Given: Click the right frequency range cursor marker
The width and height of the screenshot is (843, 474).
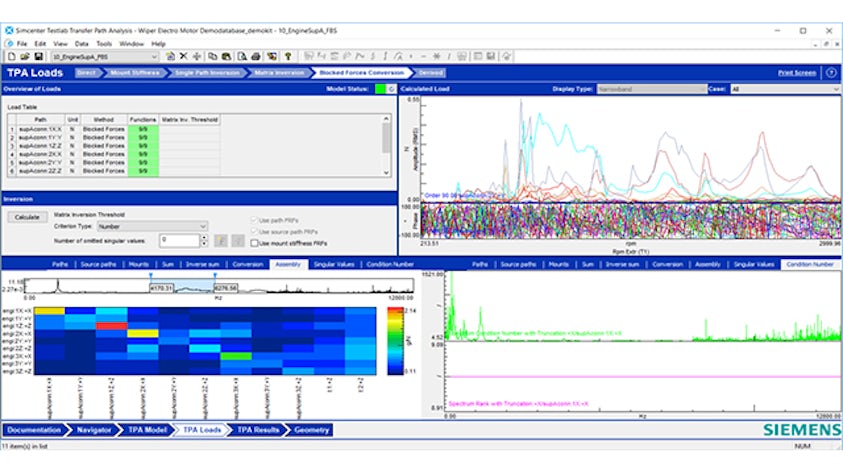Looking at the screenshot, I should click(x=215, y=276).
